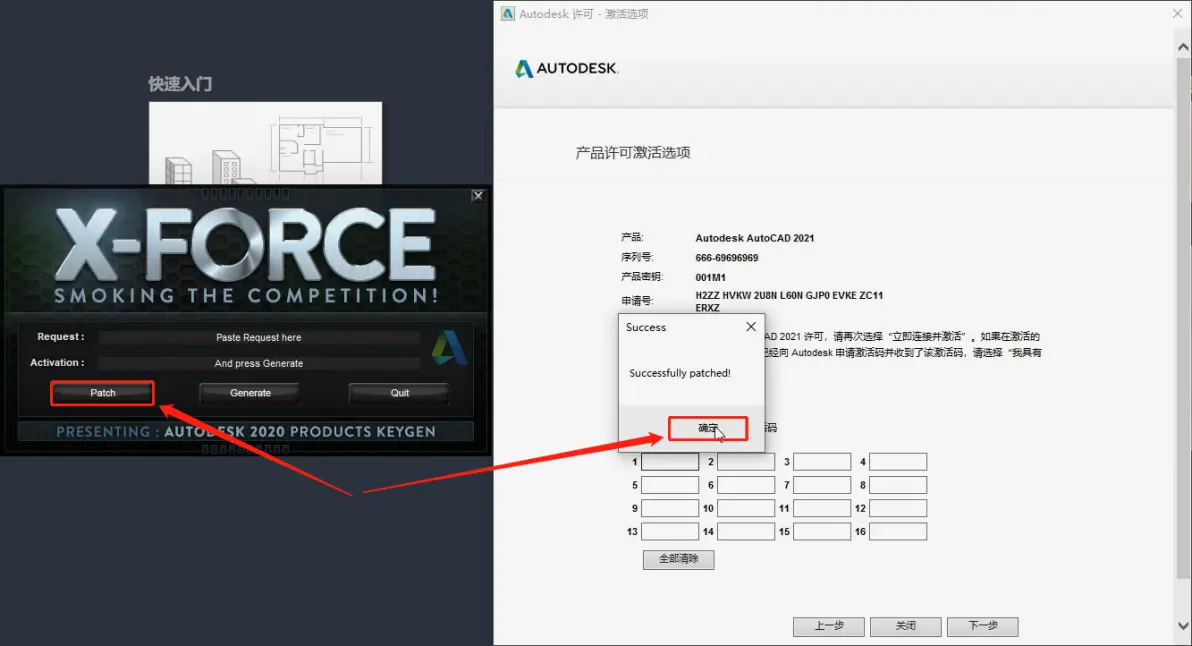This screenshot has width=1192, height=646.
Task: Click activation code field 16
Action: [898, 531]
